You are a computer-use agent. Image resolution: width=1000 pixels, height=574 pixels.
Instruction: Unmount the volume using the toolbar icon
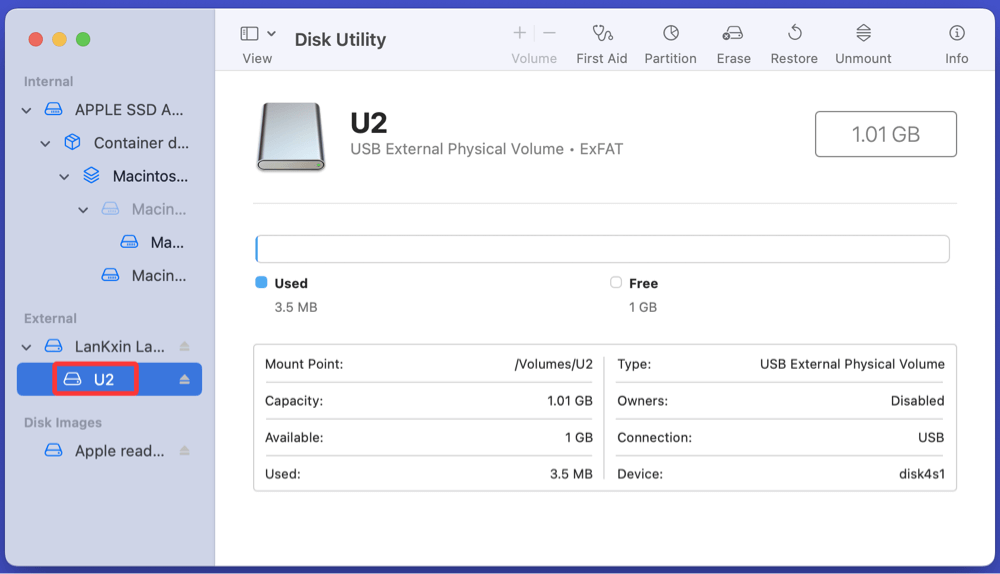pyautogui.click(x=863, y=34)
